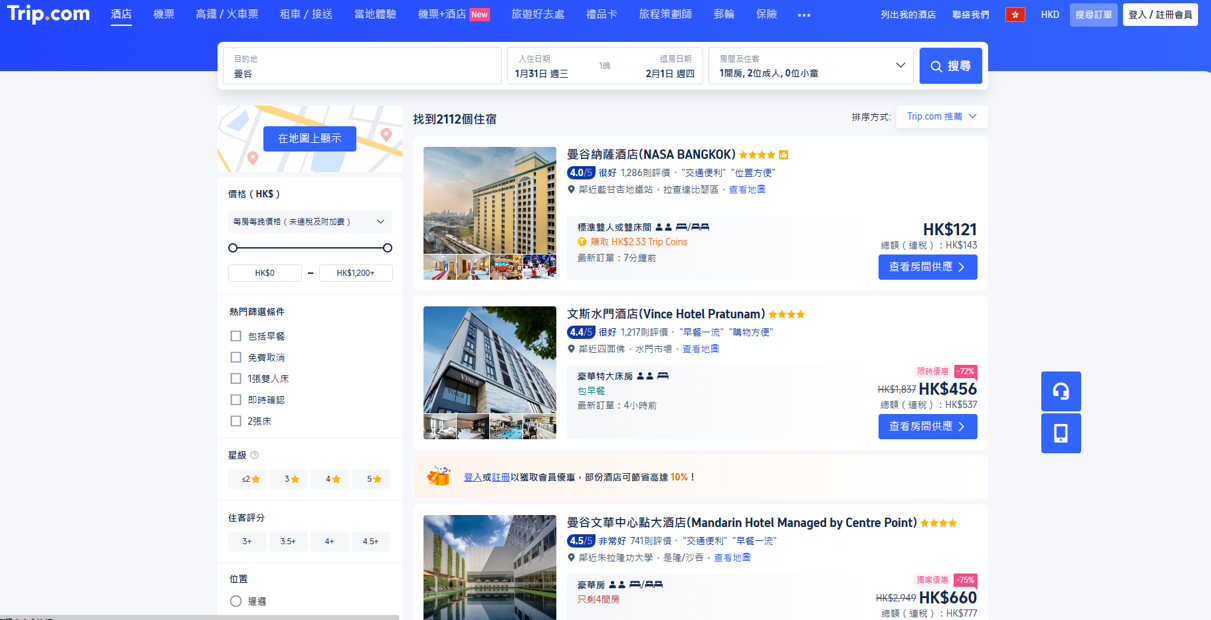
Task: Click the 目的地 destination input field
Action: pos(362,66)
